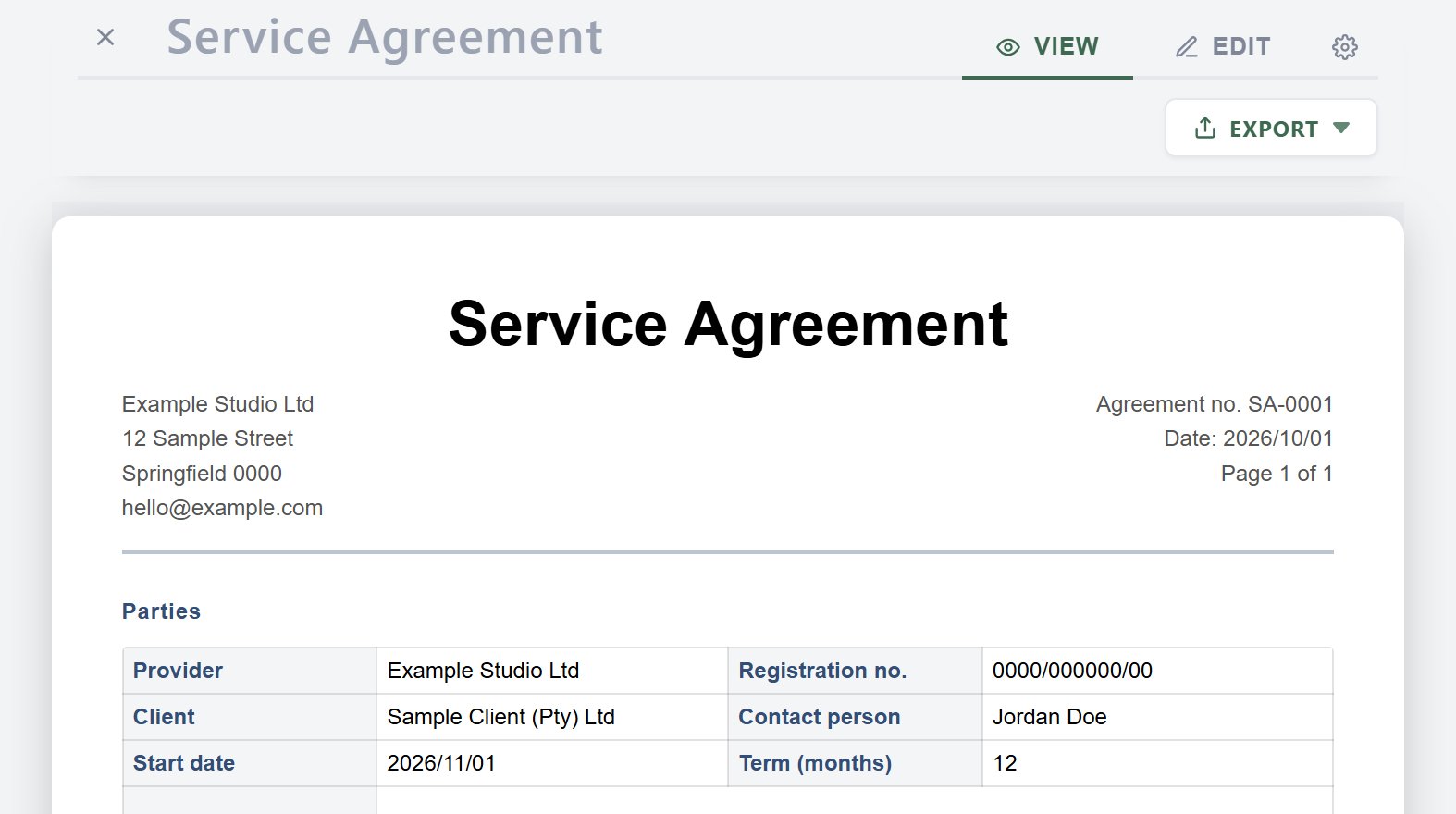Screen dimensions: 1456x814
Task: Close the Service Agreement document
Action: point(105,37)
